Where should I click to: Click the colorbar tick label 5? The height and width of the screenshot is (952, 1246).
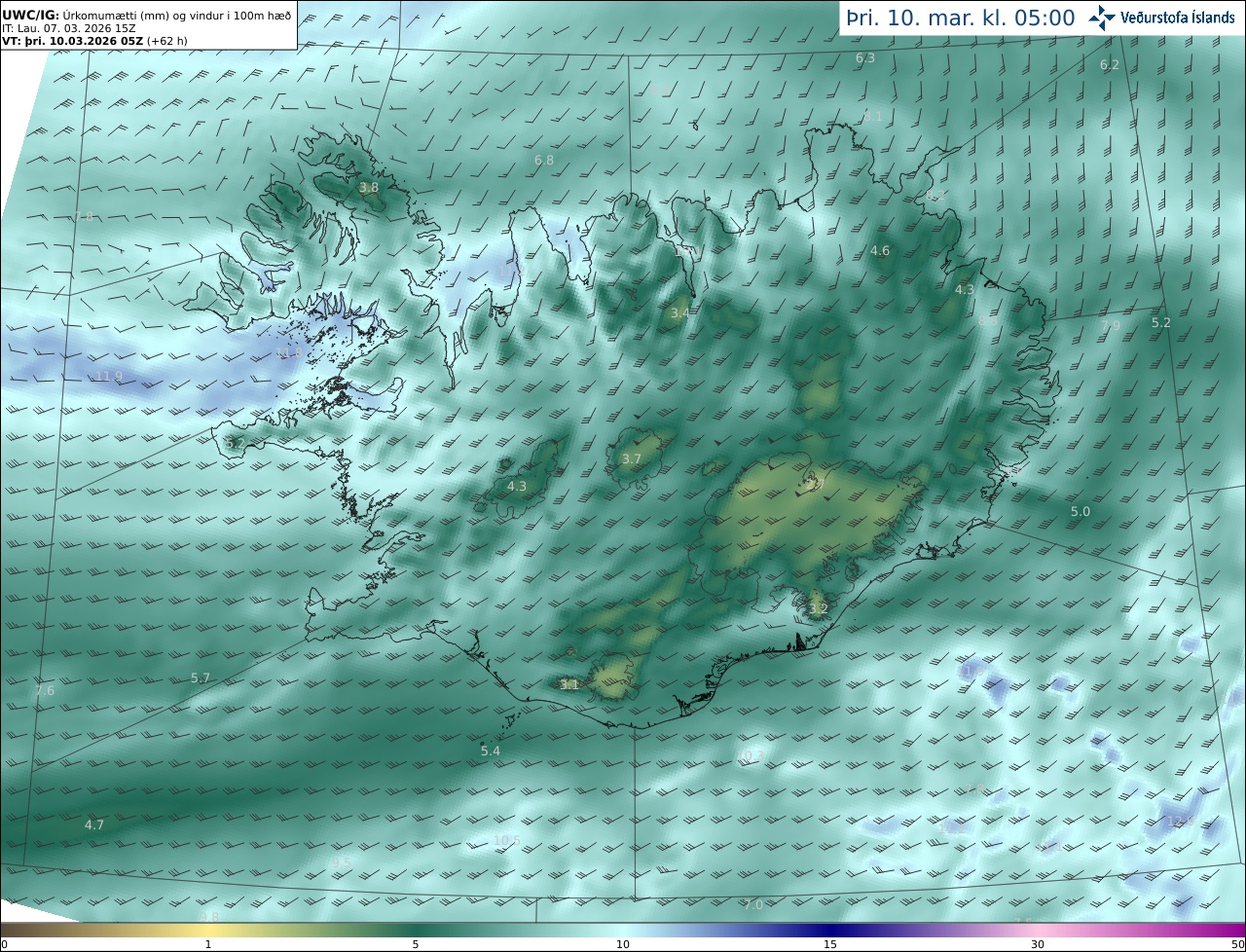416,944
